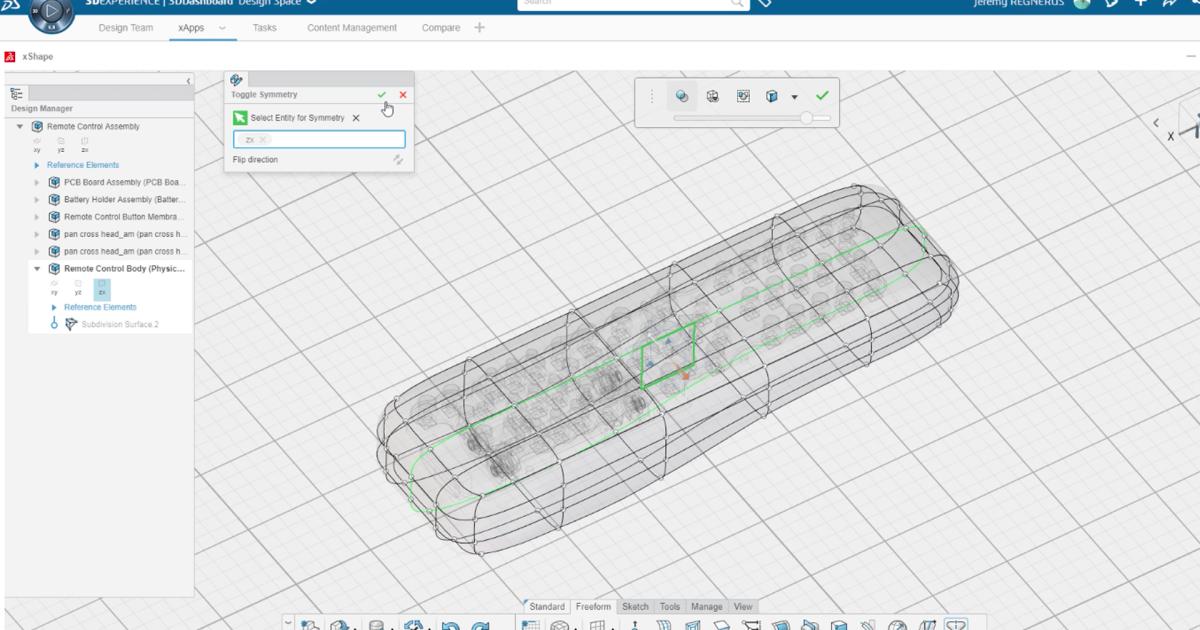Toggle the xy plane under Remote Control Body
The width and height of the screenshot is (1200, 630).
54,288
